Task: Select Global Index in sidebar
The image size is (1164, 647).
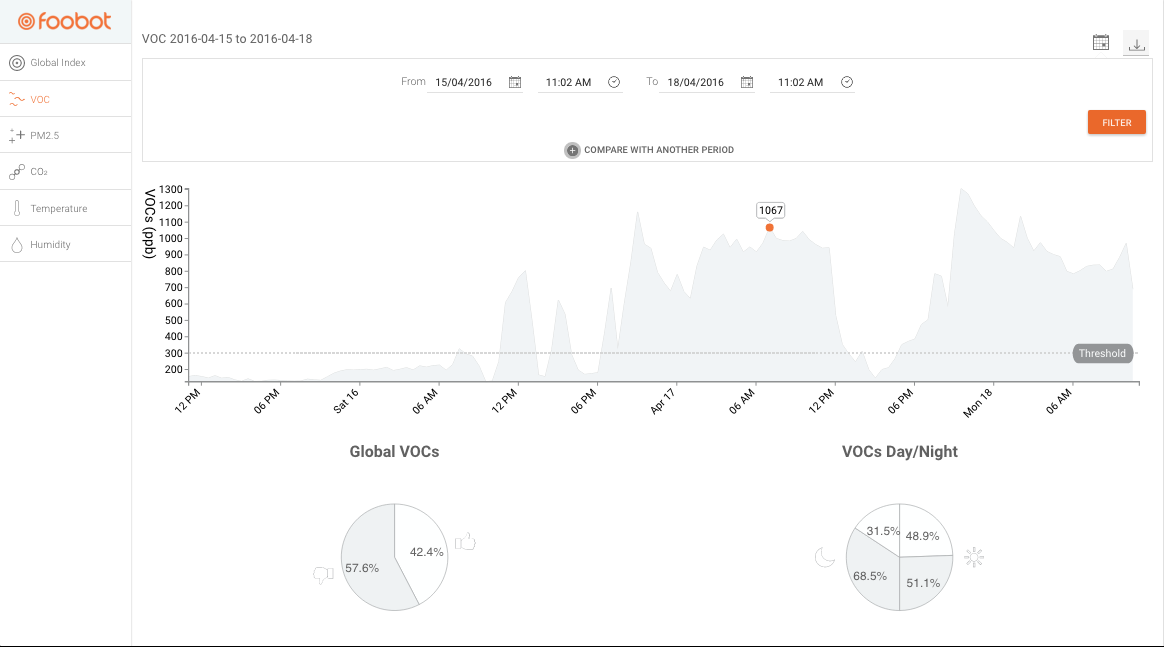Action: (65, 63)
